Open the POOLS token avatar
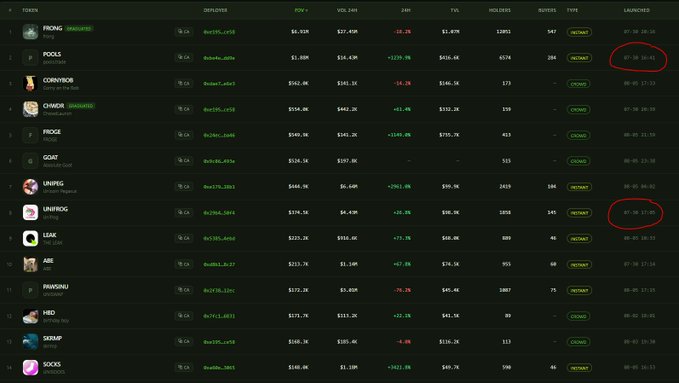 pos(30,58)
